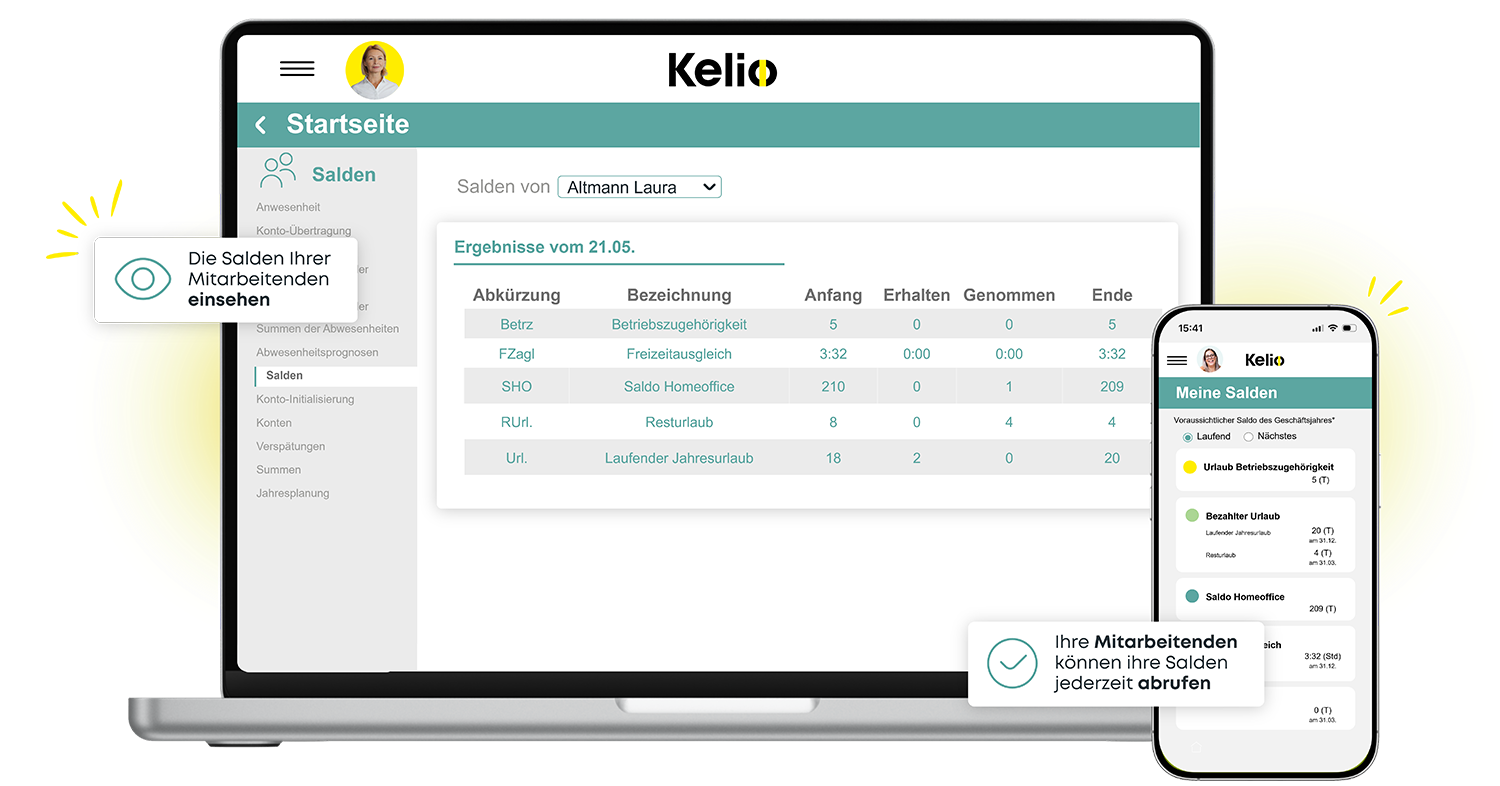Viewport: 1500px width, 786px height.
Task: Click the Betriebszugehörigkeit table cell
Action: point(679,324)
